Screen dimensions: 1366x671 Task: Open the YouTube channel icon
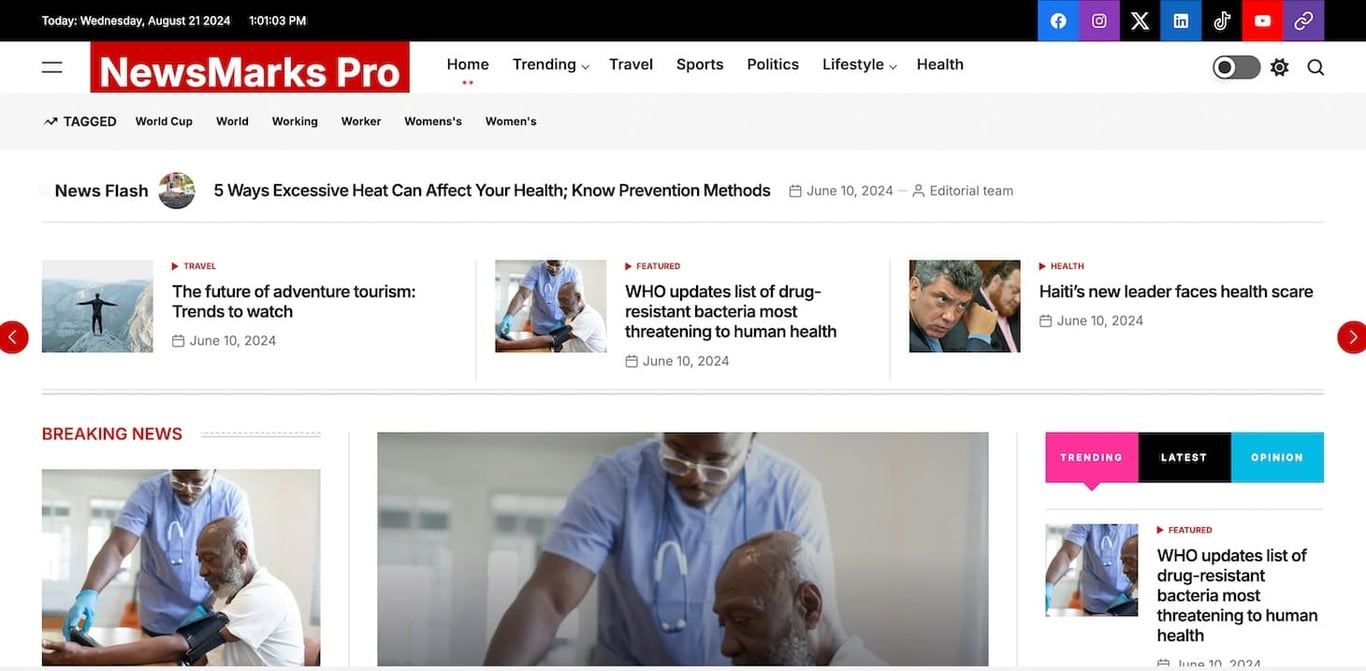pyautogui.click(x=1263, y=21)
